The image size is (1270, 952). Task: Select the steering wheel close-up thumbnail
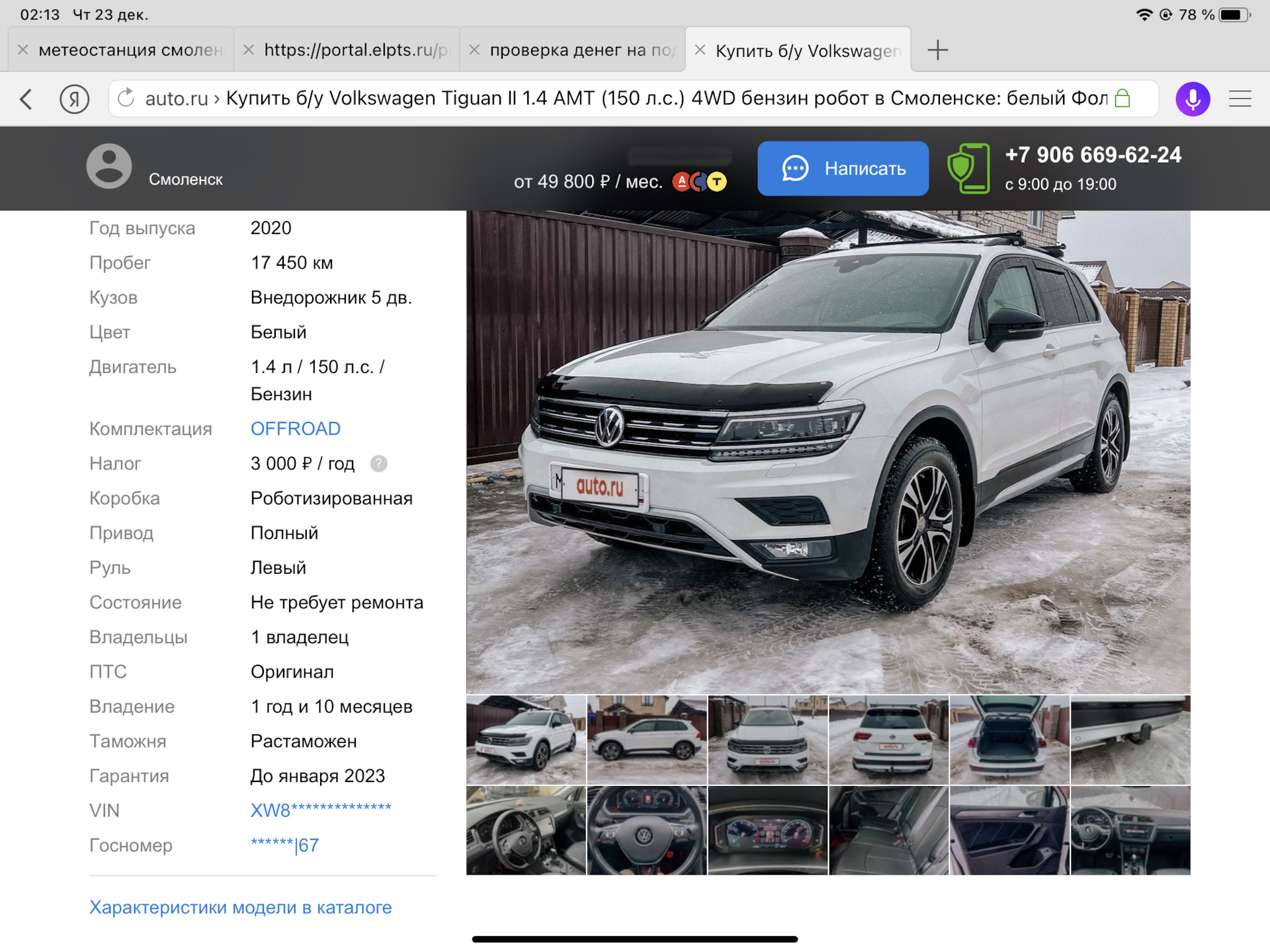pyautogui.click(x=647, y=830)
